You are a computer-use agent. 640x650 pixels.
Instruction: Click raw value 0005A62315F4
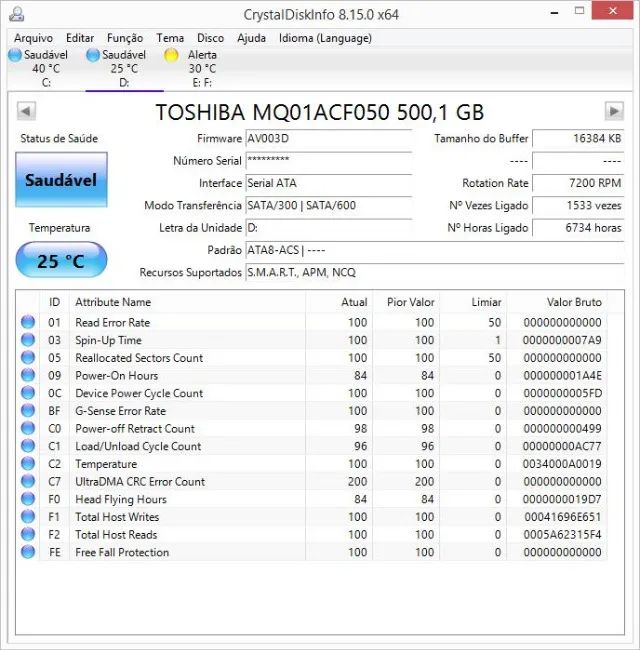(x=562, y=535)
